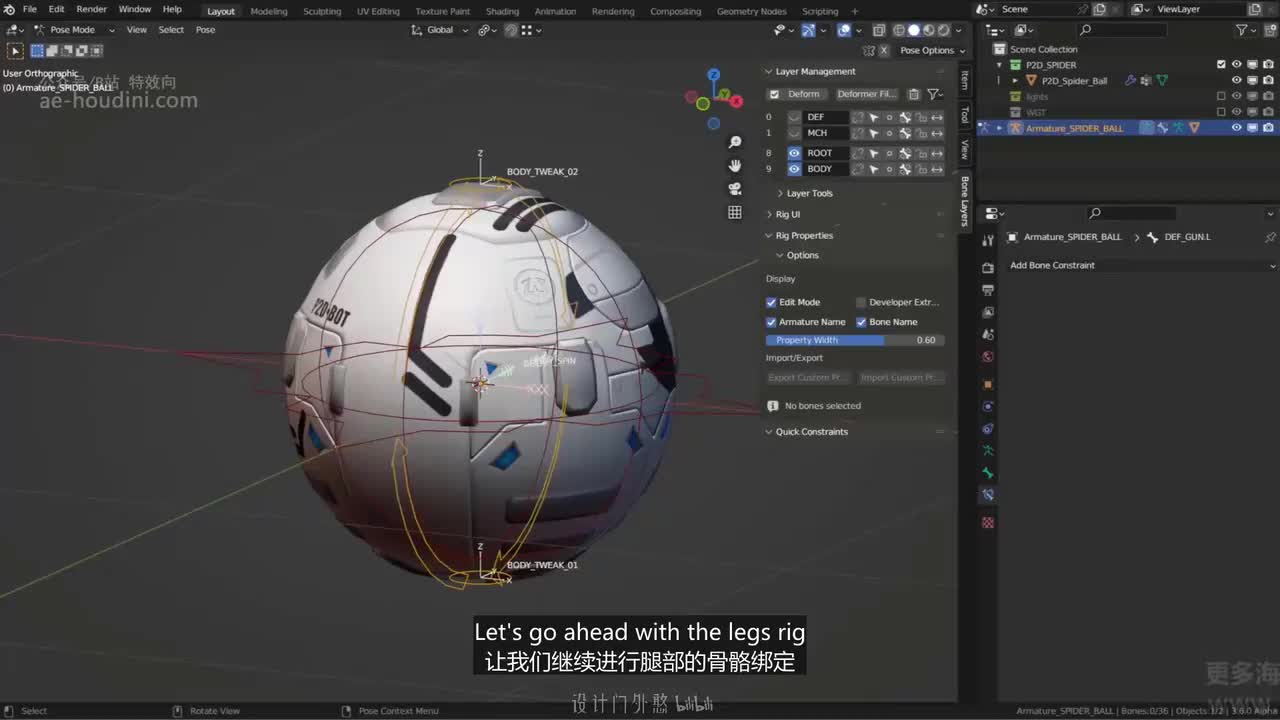Toggle P2D_SPIDER collection exclude checkbox
This screenshot has height=720, width=1280.
(x=1221, y=65)
